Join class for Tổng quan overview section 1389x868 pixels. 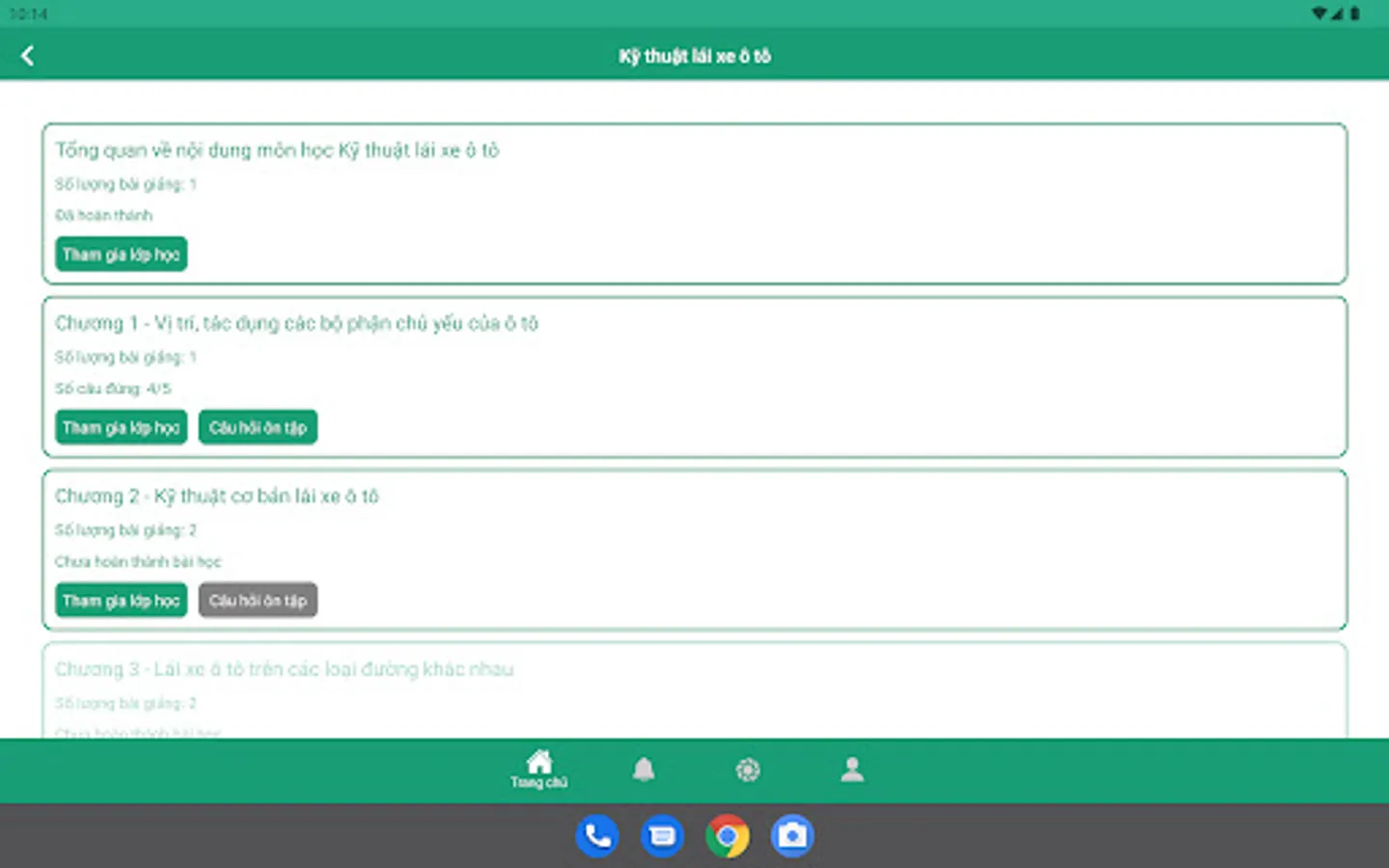(x=121, y=254)
